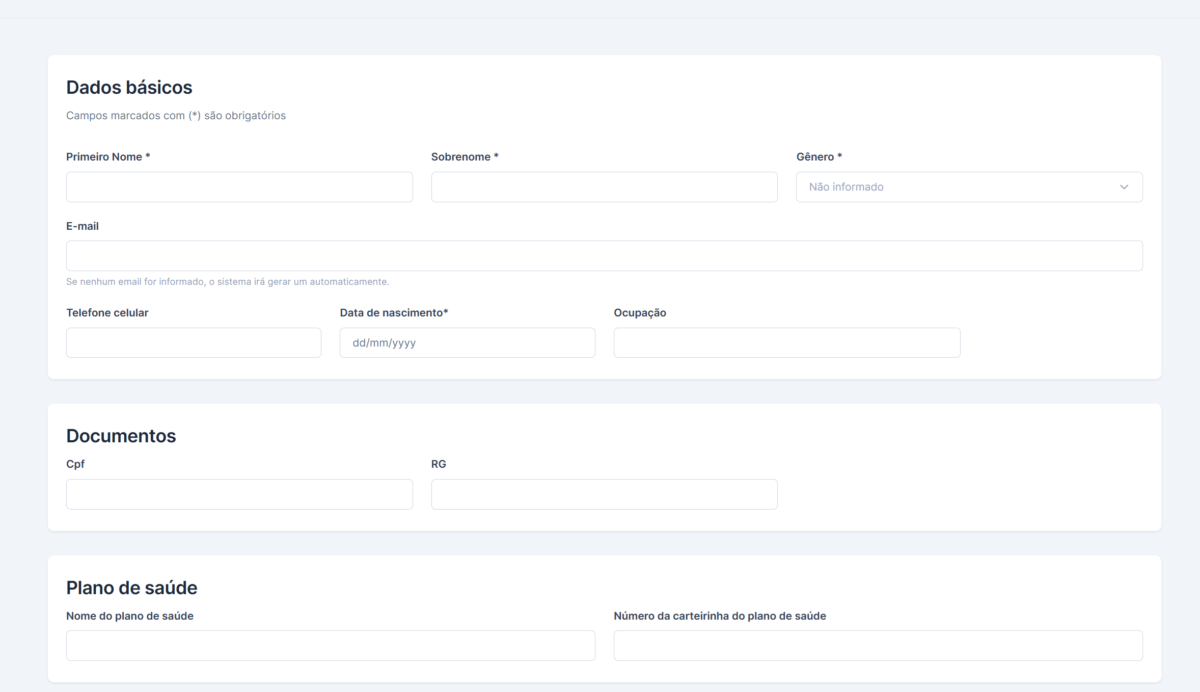Image resolution: width=1200 pixels, height=692 pixels.
Task: Click inside the Ocupação field
Action: click(787, 343)
